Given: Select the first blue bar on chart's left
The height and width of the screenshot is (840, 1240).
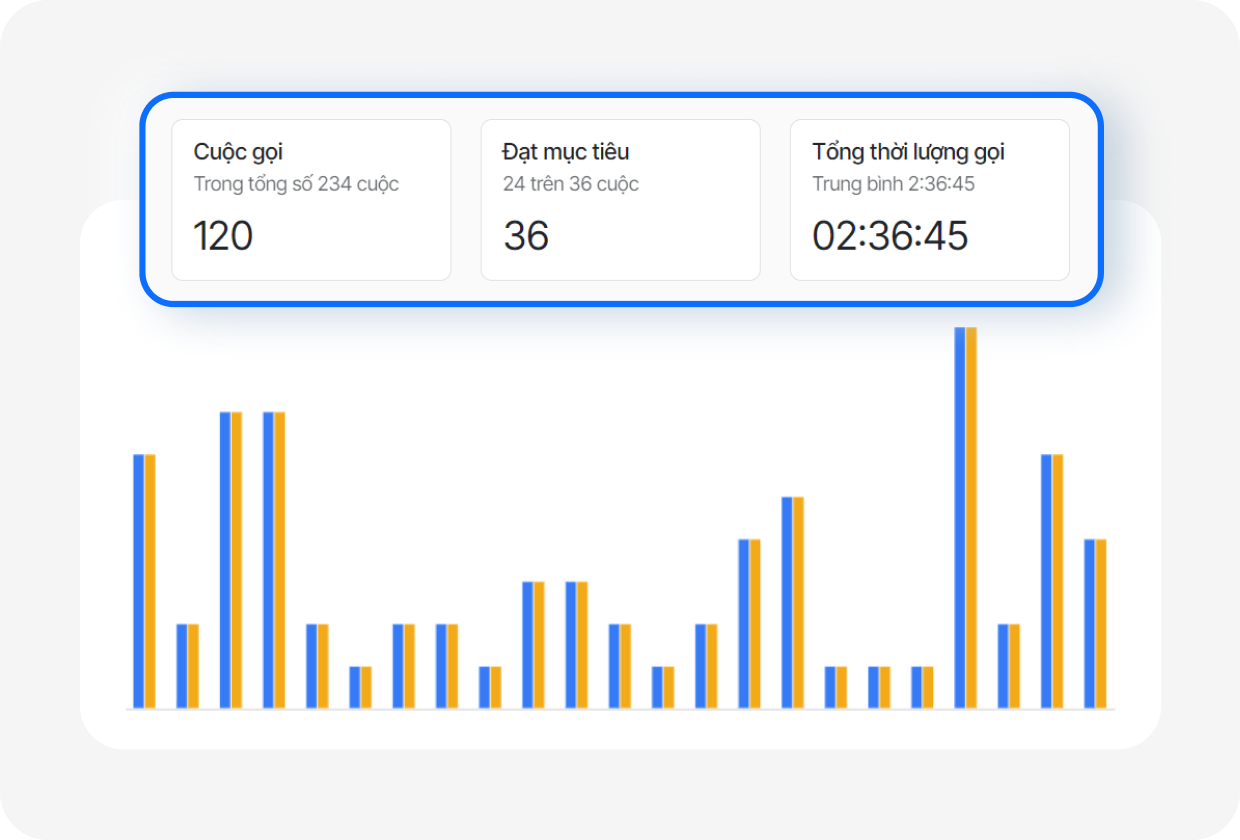Looking at the screenshot, I should (x=139, y=581).
